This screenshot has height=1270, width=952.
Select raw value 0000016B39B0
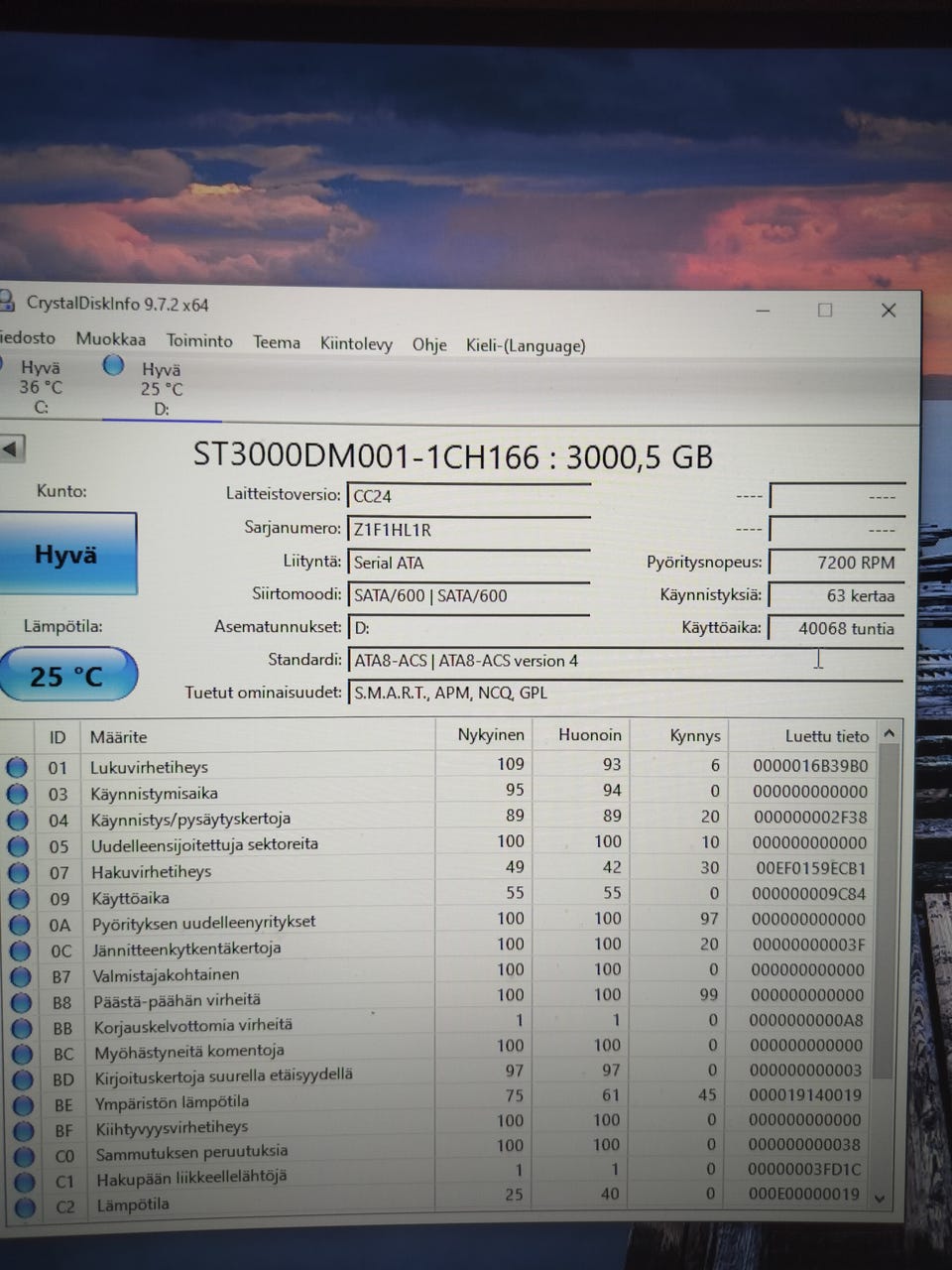click(809, 766)
